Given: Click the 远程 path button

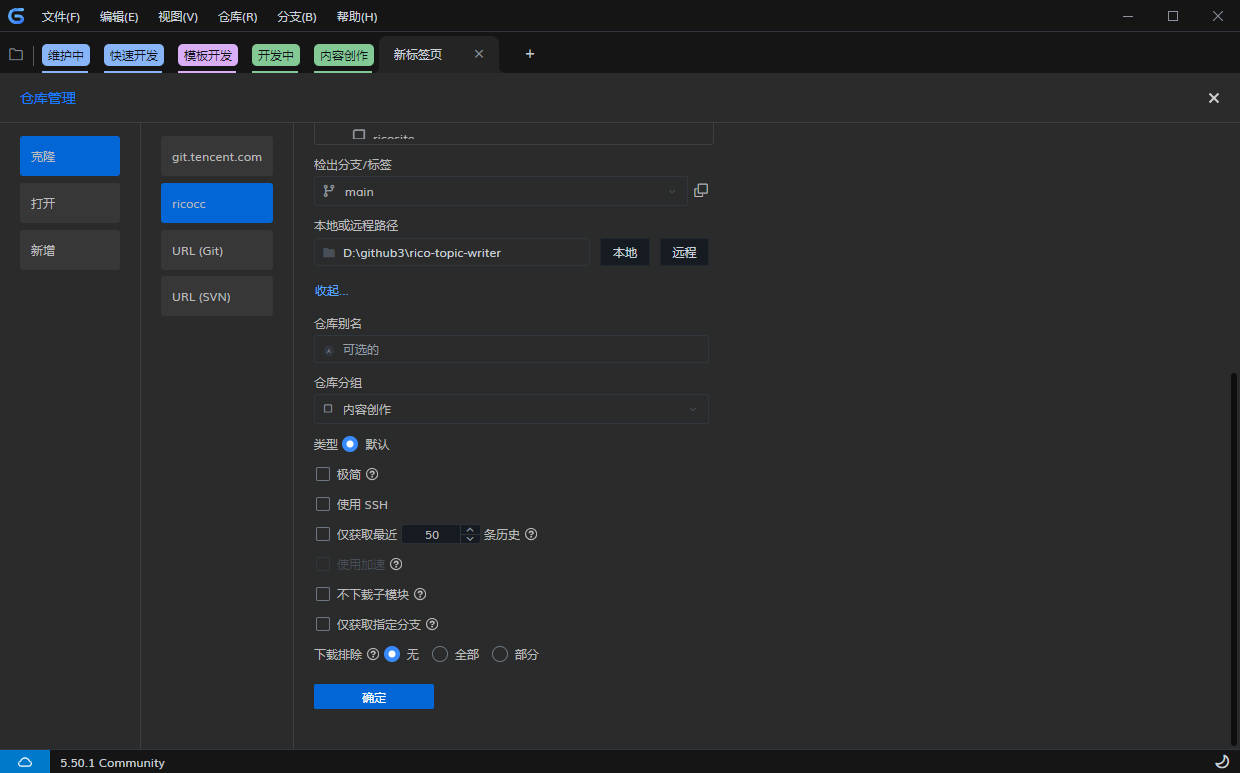Looking at the screenshot, I should point(684,252).
